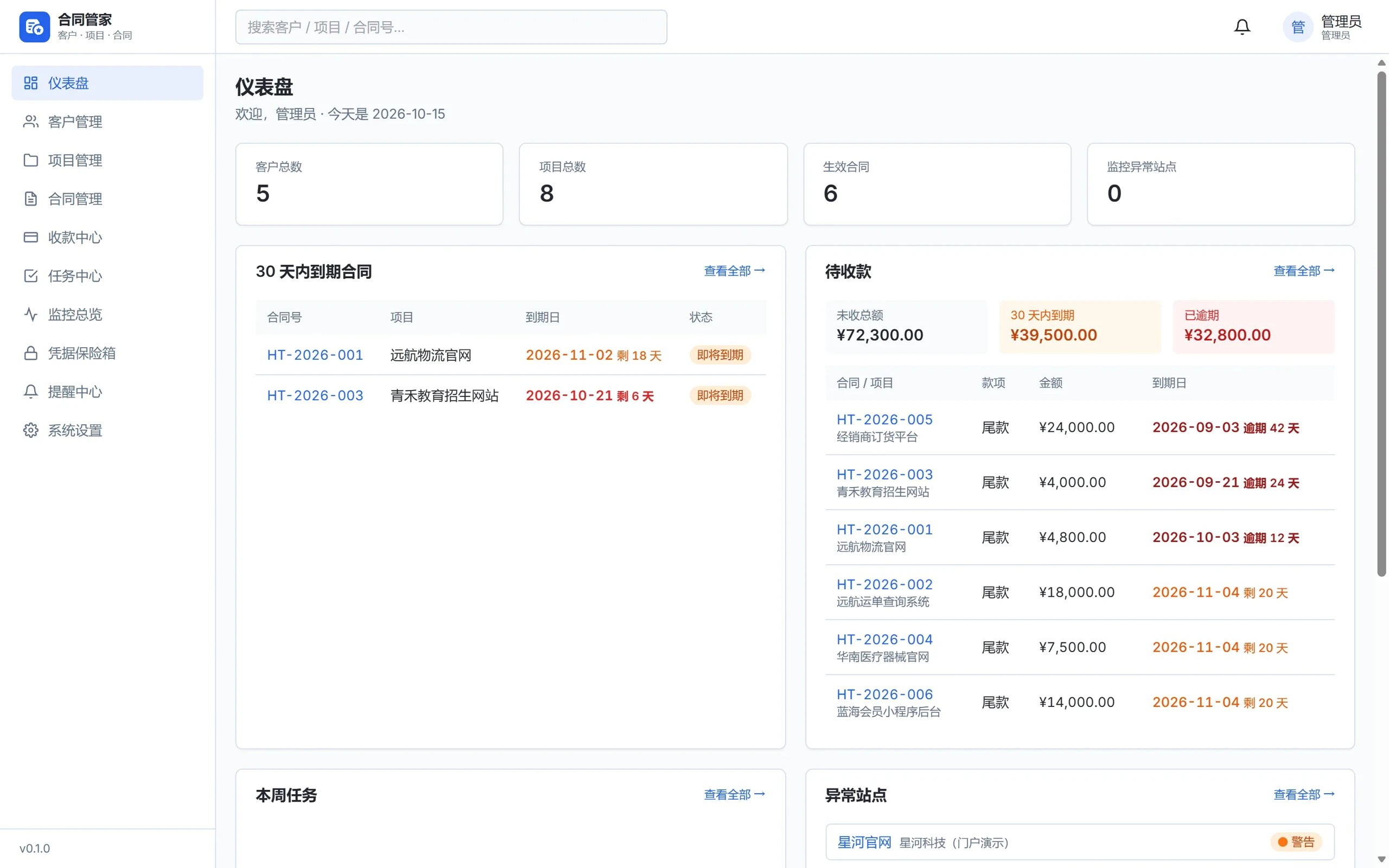The height and width of the screenshot is (868, 1389).
Task: Click the 提醒中心 bell icon in the sidebar
Action: pos(31,392)
